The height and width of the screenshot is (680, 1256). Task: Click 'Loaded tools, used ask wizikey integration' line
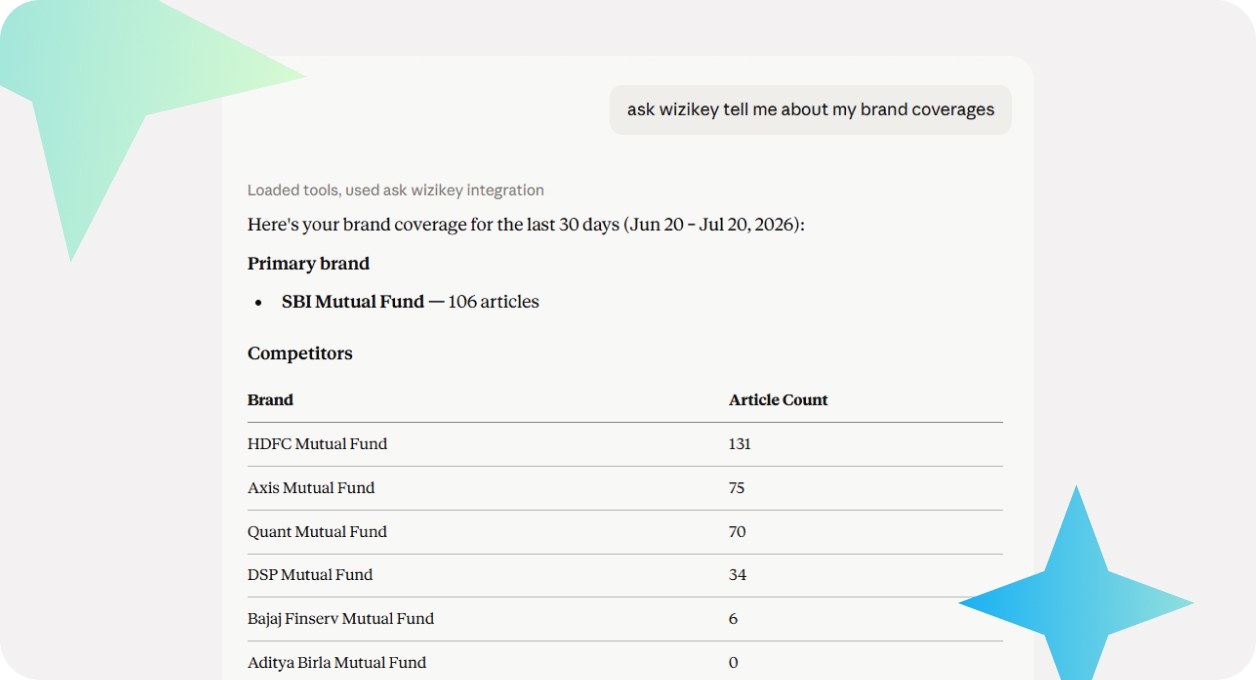tap(396, 190)
